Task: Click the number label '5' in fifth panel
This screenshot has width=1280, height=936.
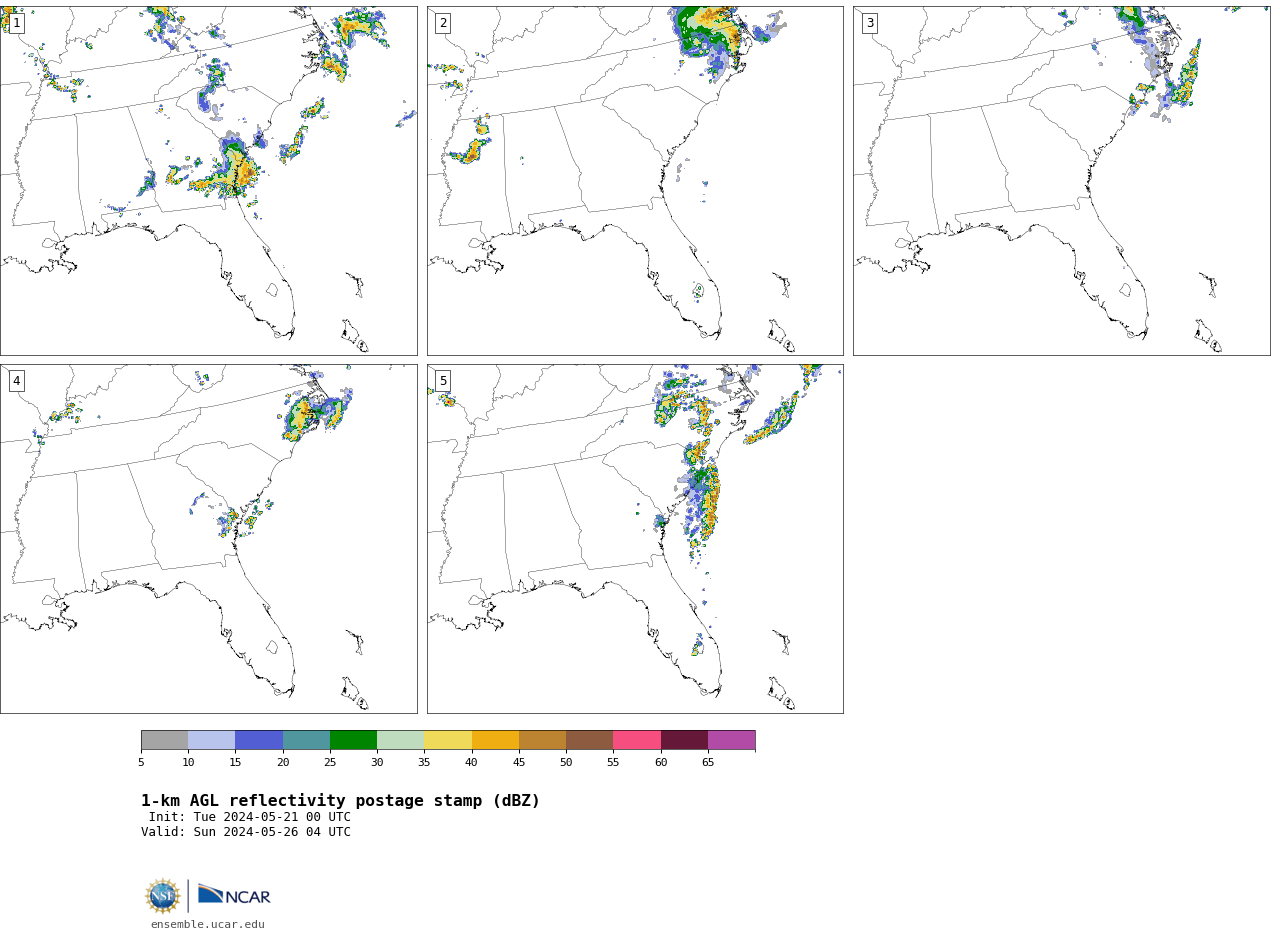Action: 443,381
